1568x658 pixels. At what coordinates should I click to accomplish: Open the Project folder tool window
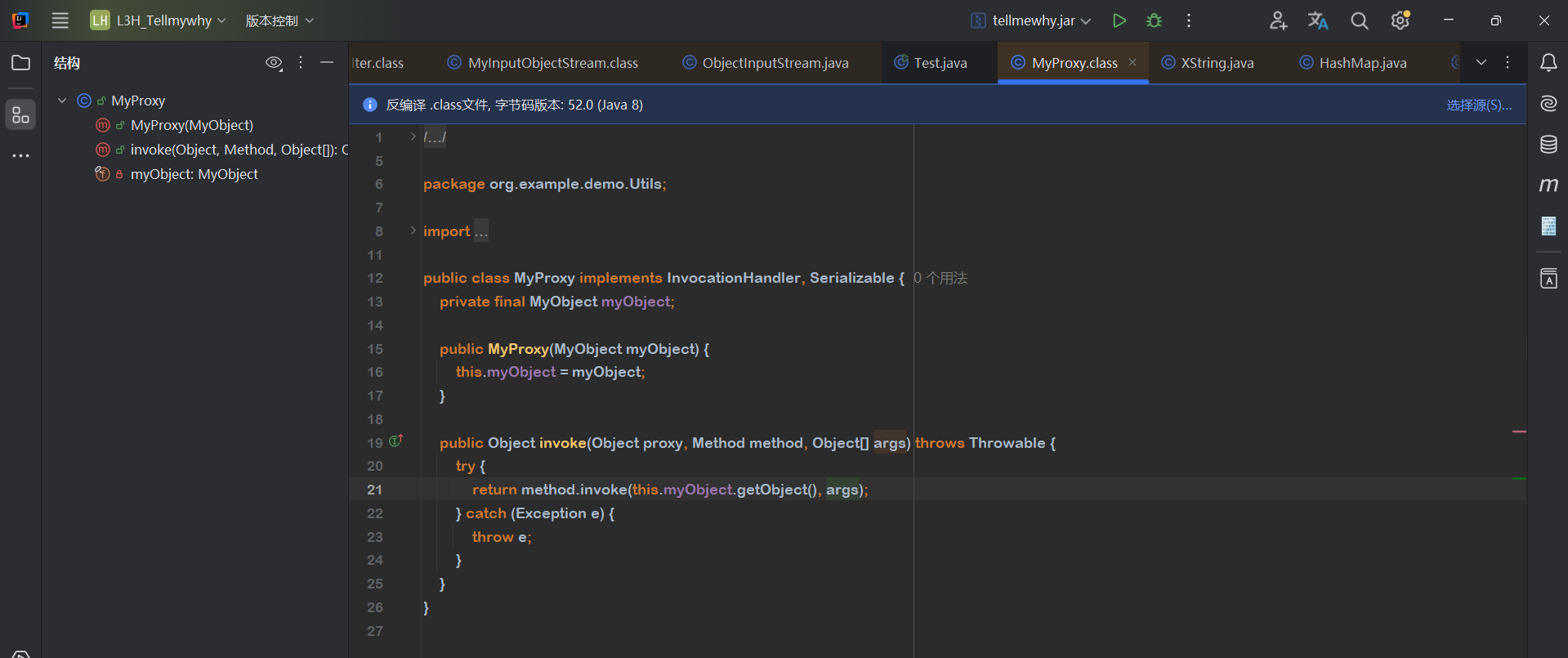pos(20,63)
